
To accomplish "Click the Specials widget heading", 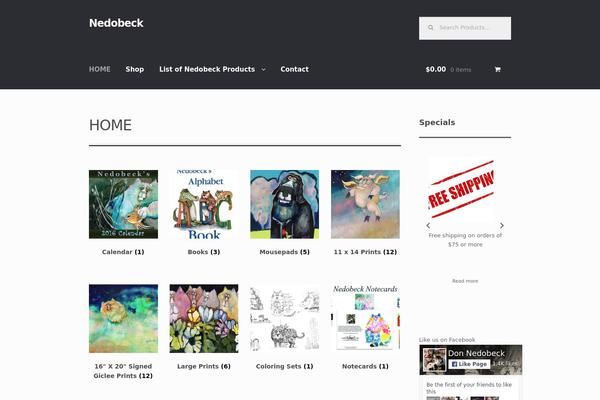I will pyautogui.click(x=437, y=122).
